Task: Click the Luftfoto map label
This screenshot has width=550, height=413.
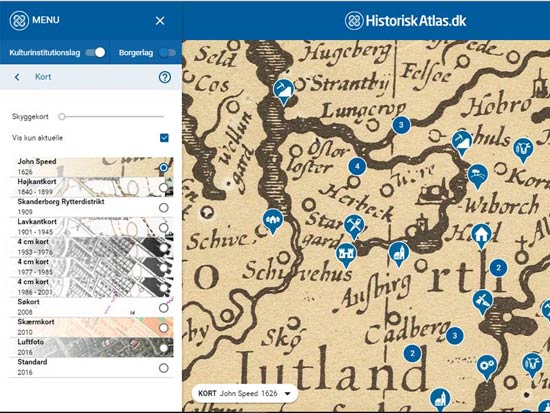Action: [31, 342]
